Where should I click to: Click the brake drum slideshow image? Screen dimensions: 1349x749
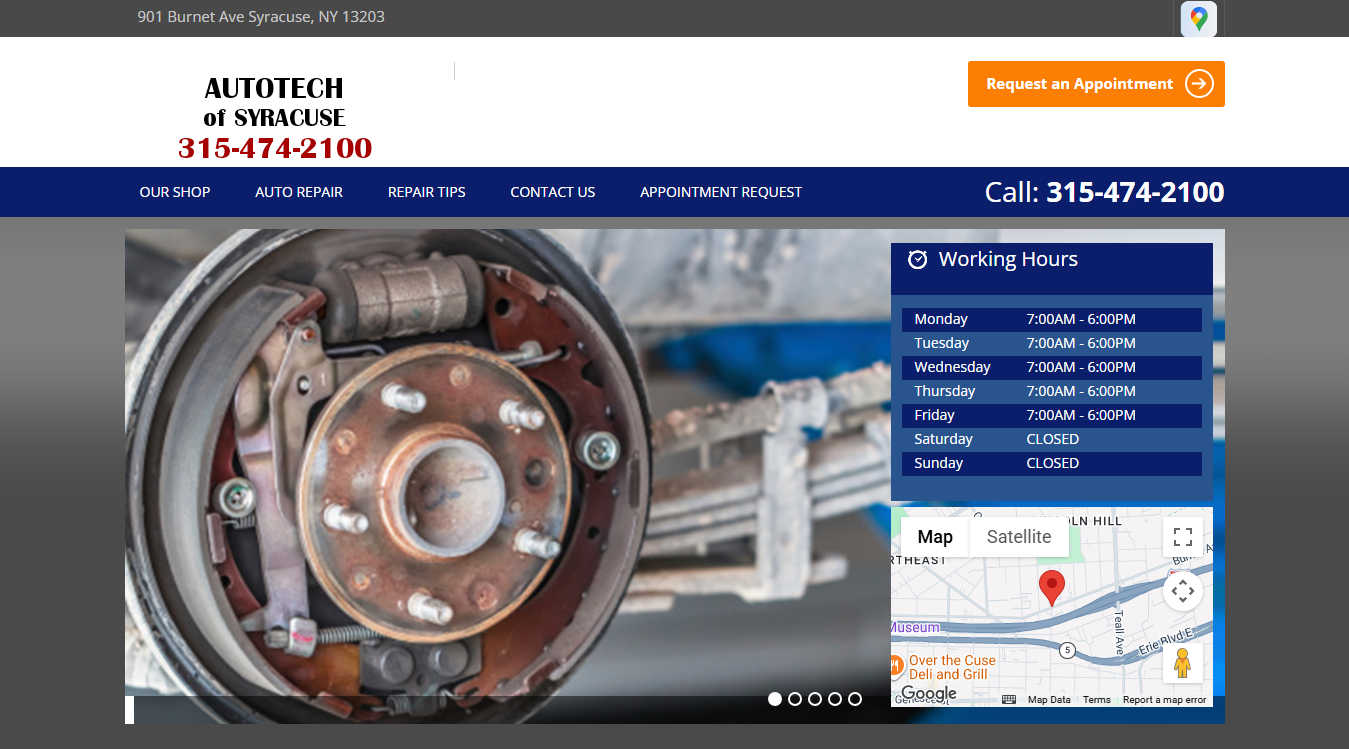coord(508,476)
